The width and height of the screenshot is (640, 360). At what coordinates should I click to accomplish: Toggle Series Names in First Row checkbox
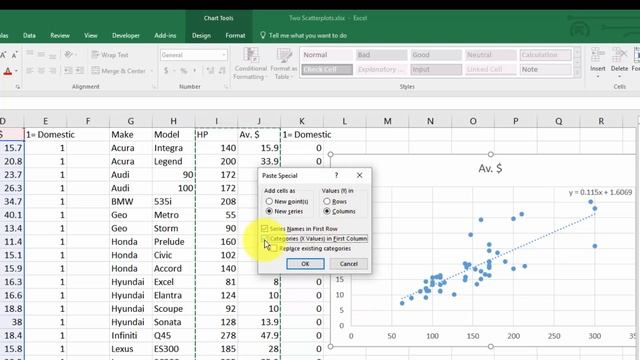pos(264,229)
